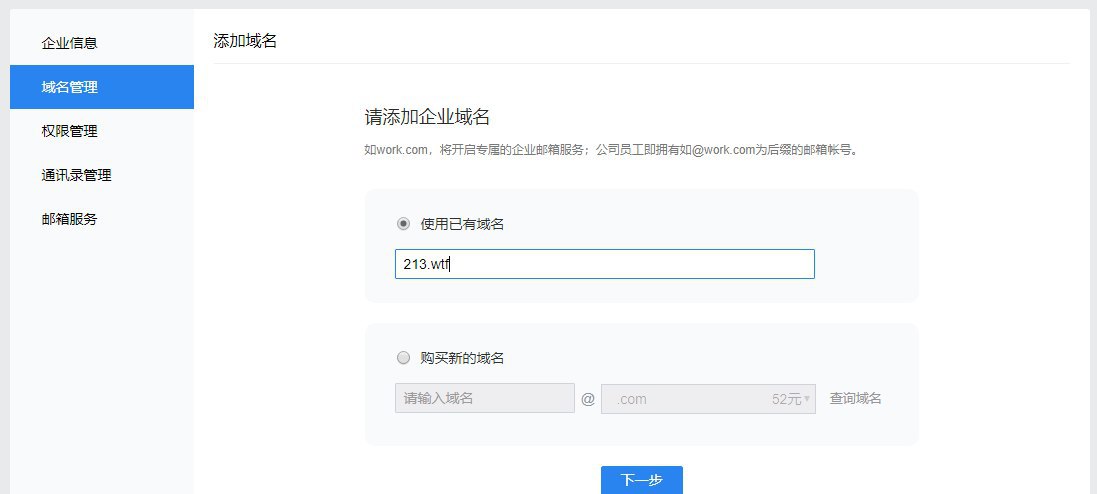This screenshot has width=1097, height=494.
Task: Click the 添加域名 page heading
Action: [x=245, y=41]
